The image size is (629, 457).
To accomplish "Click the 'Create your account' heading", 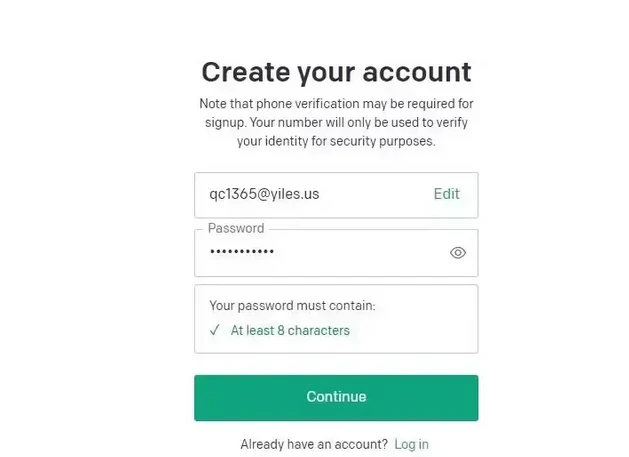I will (x=336, y=72).
